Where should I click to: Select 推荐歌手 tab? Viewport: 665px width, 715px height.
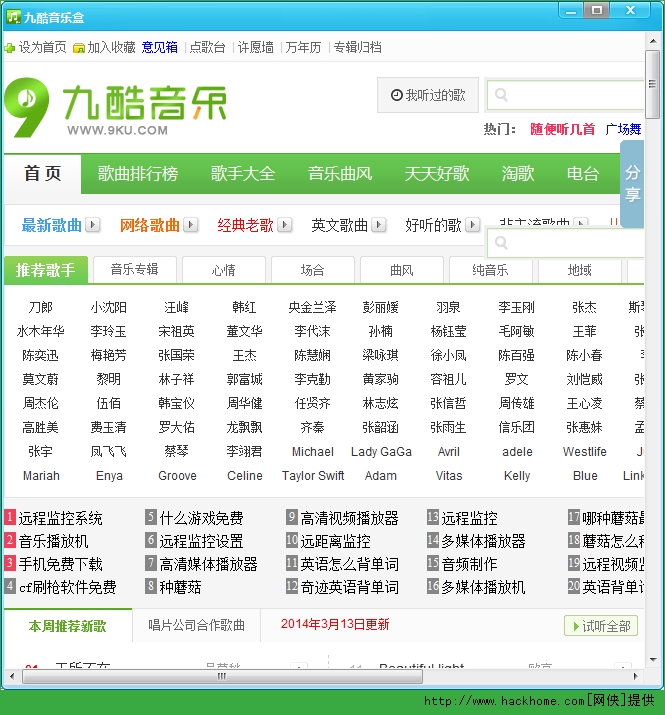point(46,270)
